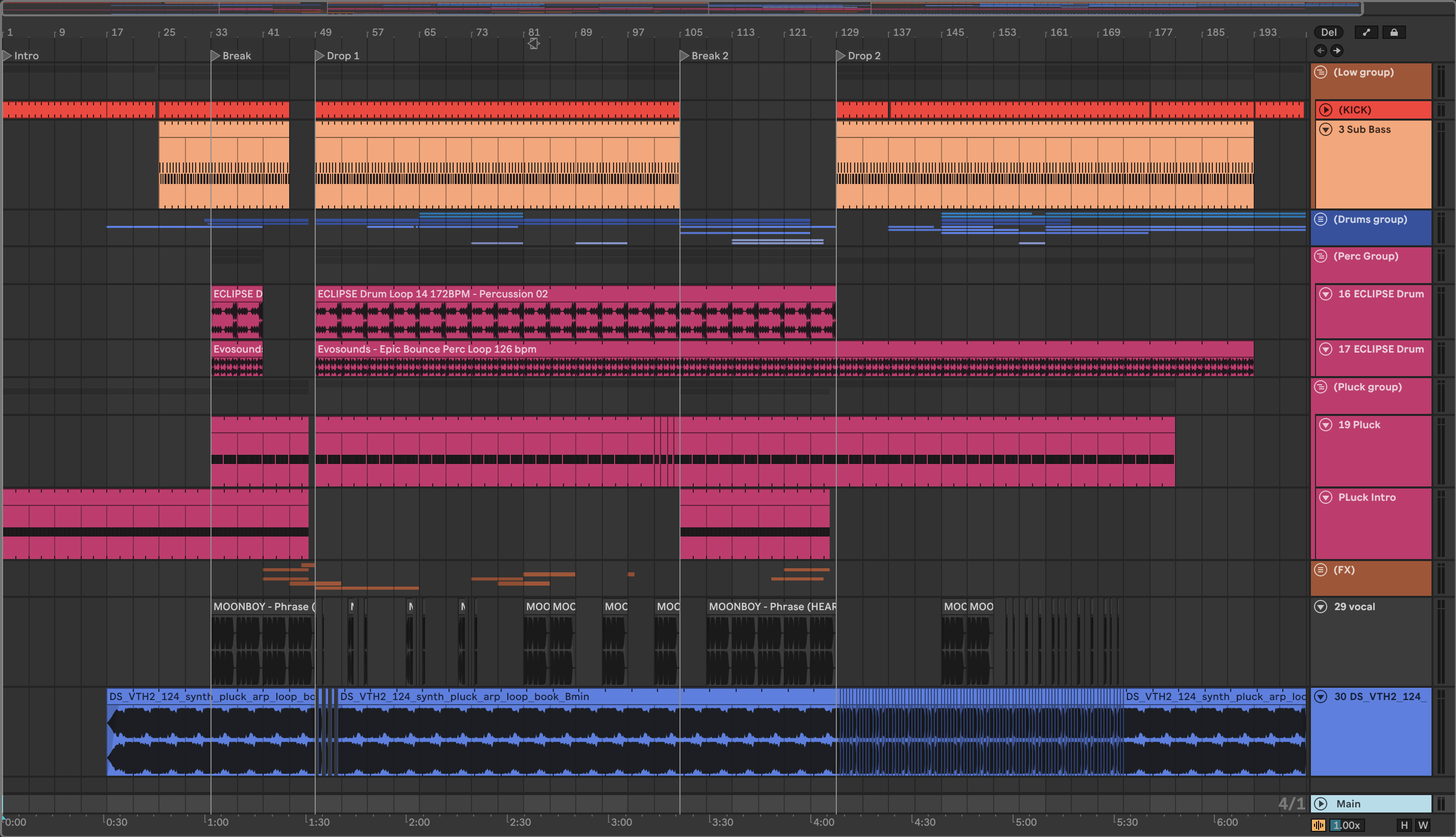
Task: Expand the Main track
Action: [x=1321, y=804]
